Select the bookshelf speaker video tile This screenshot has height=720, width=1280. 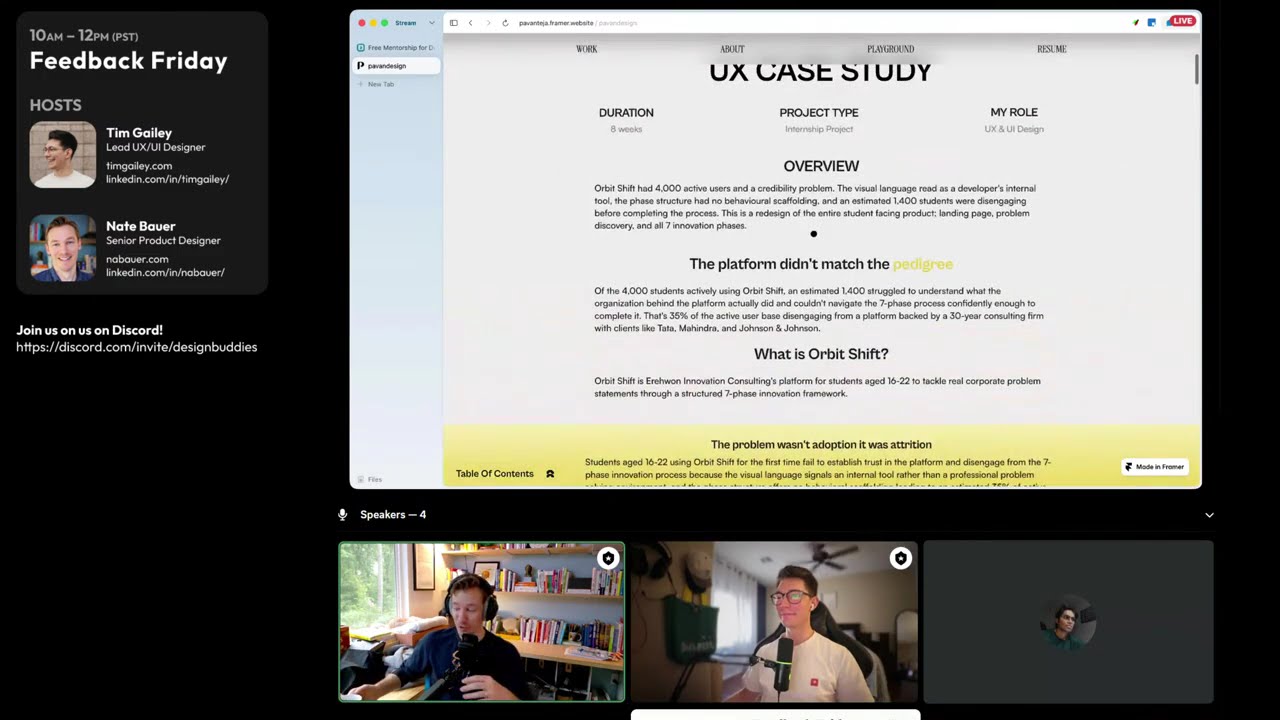[482, 622]
